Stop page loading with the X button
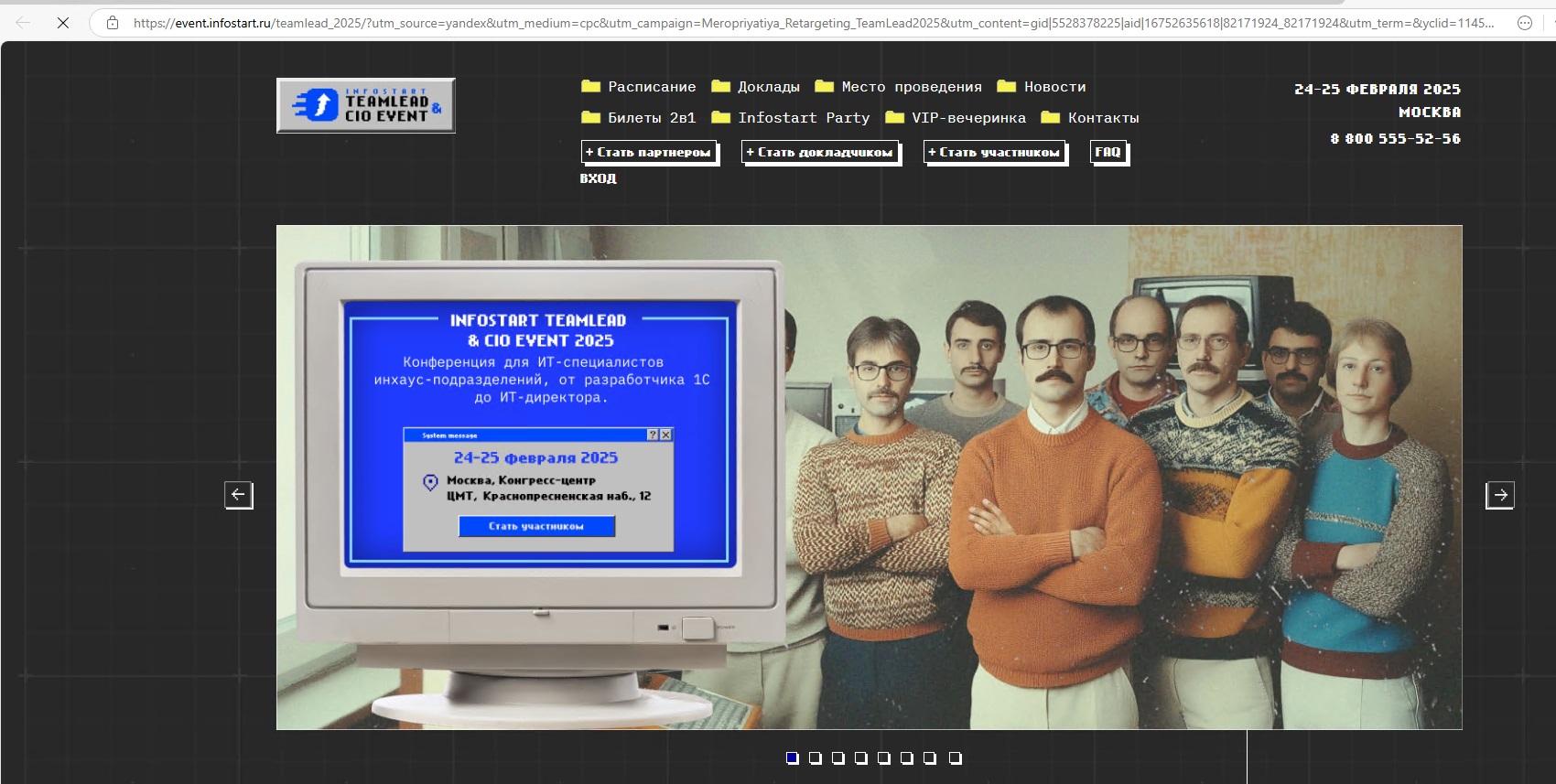1556x784 pixels. [x=63, y=23]
